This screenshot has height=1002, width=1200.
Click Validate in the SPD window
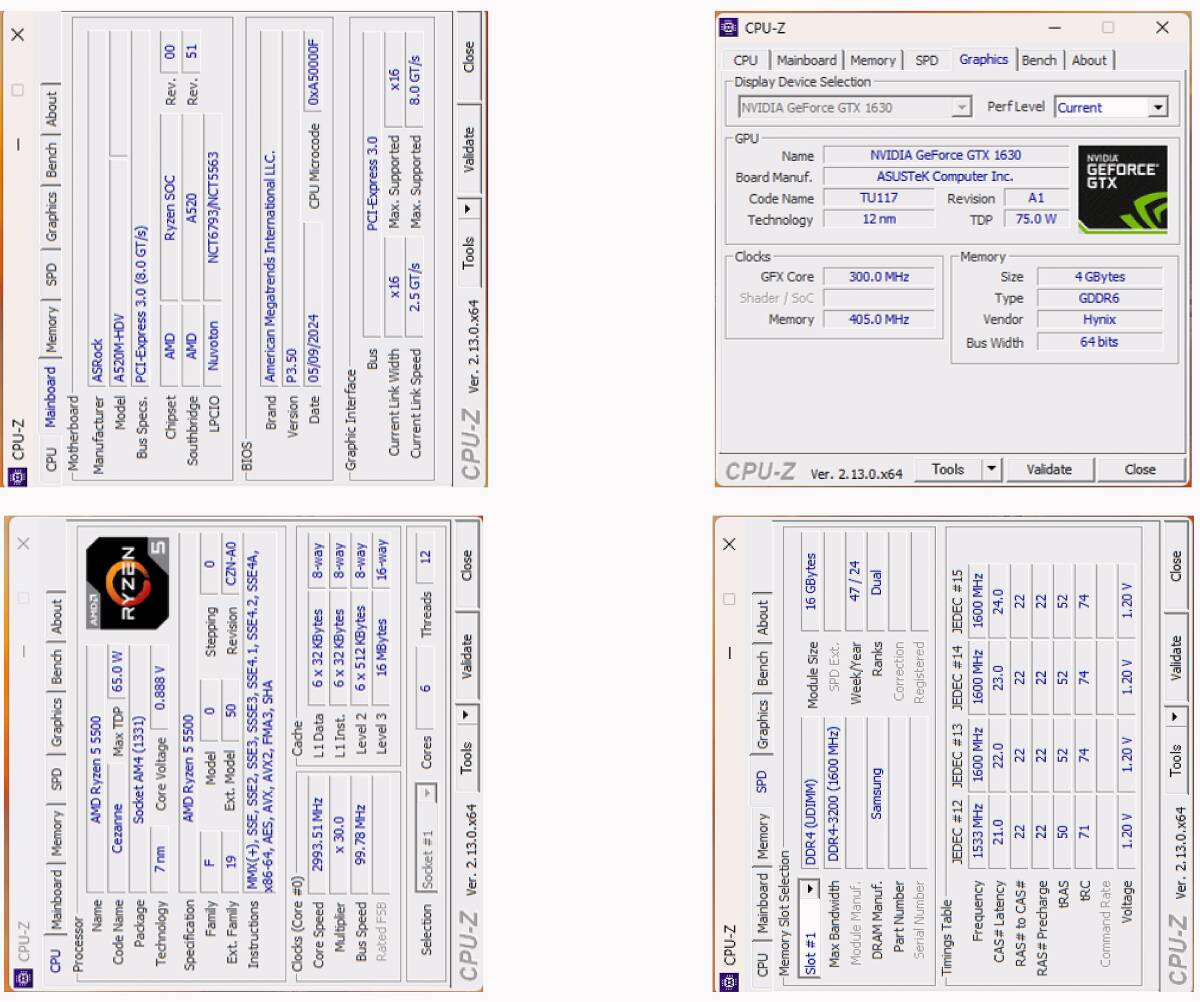[1176, 659]
